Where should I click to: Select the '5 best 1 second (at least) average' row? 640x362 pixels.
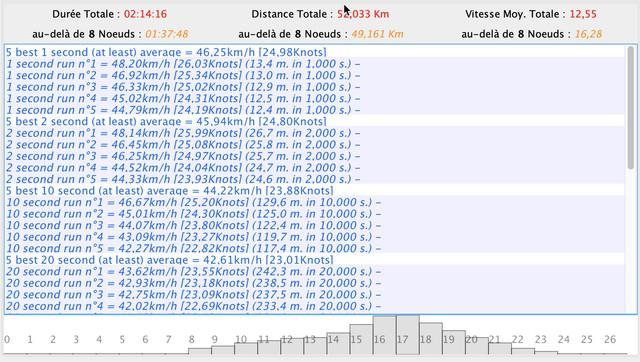(315, 52)
